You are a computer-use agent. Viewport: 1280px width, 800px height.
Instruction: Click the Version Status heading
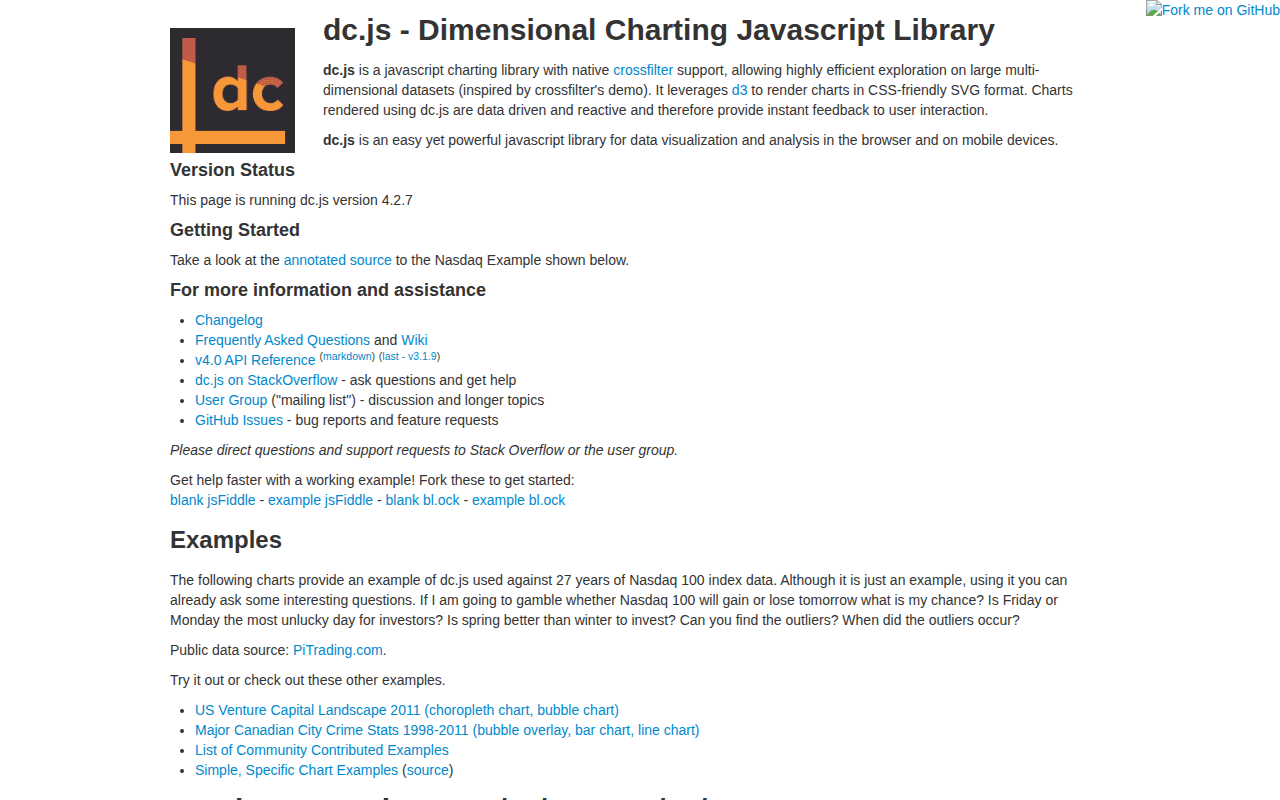tap(232, 170)
